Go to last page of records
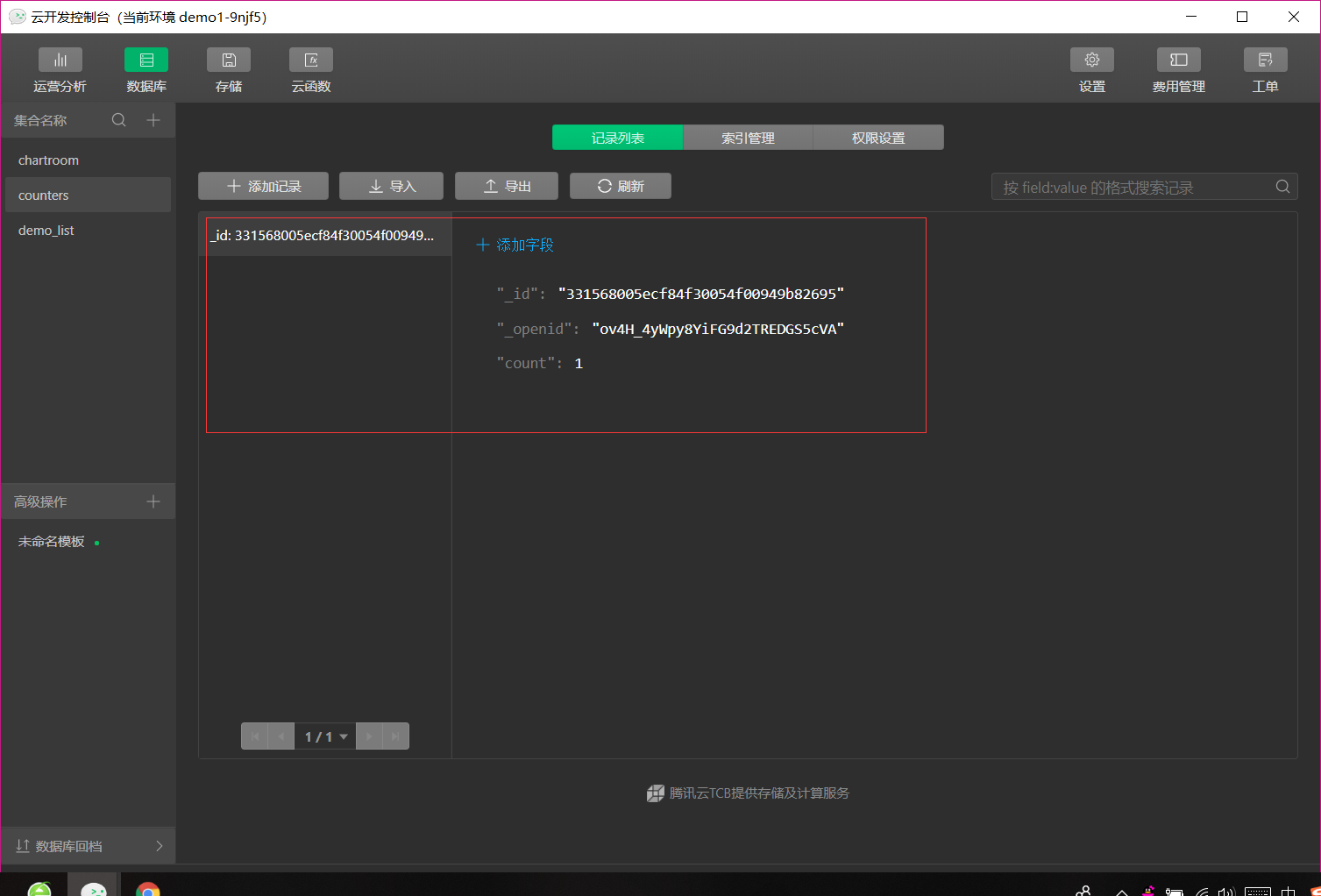 [x=395, y=736]
